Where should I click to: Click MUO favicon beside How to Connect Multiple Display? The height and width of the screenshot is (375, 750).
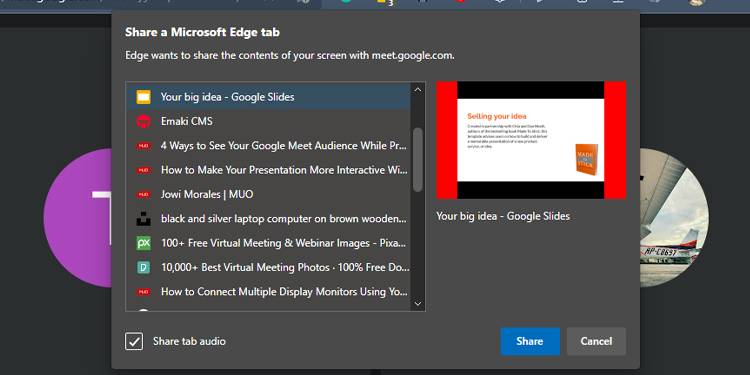point(143,292)
